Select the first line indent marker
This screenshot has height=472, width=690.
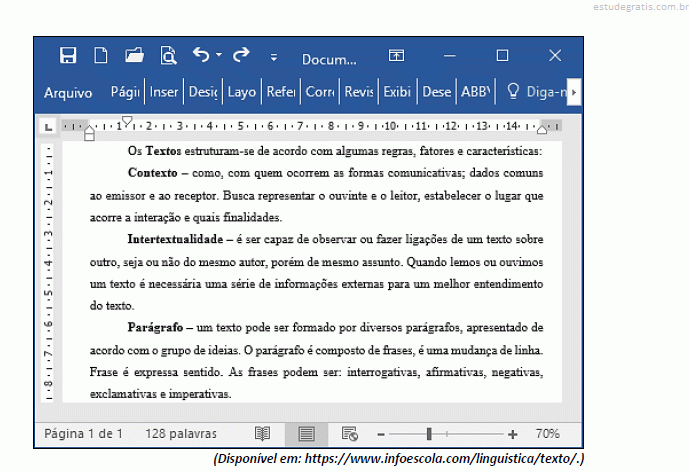(x=127, y=121)
